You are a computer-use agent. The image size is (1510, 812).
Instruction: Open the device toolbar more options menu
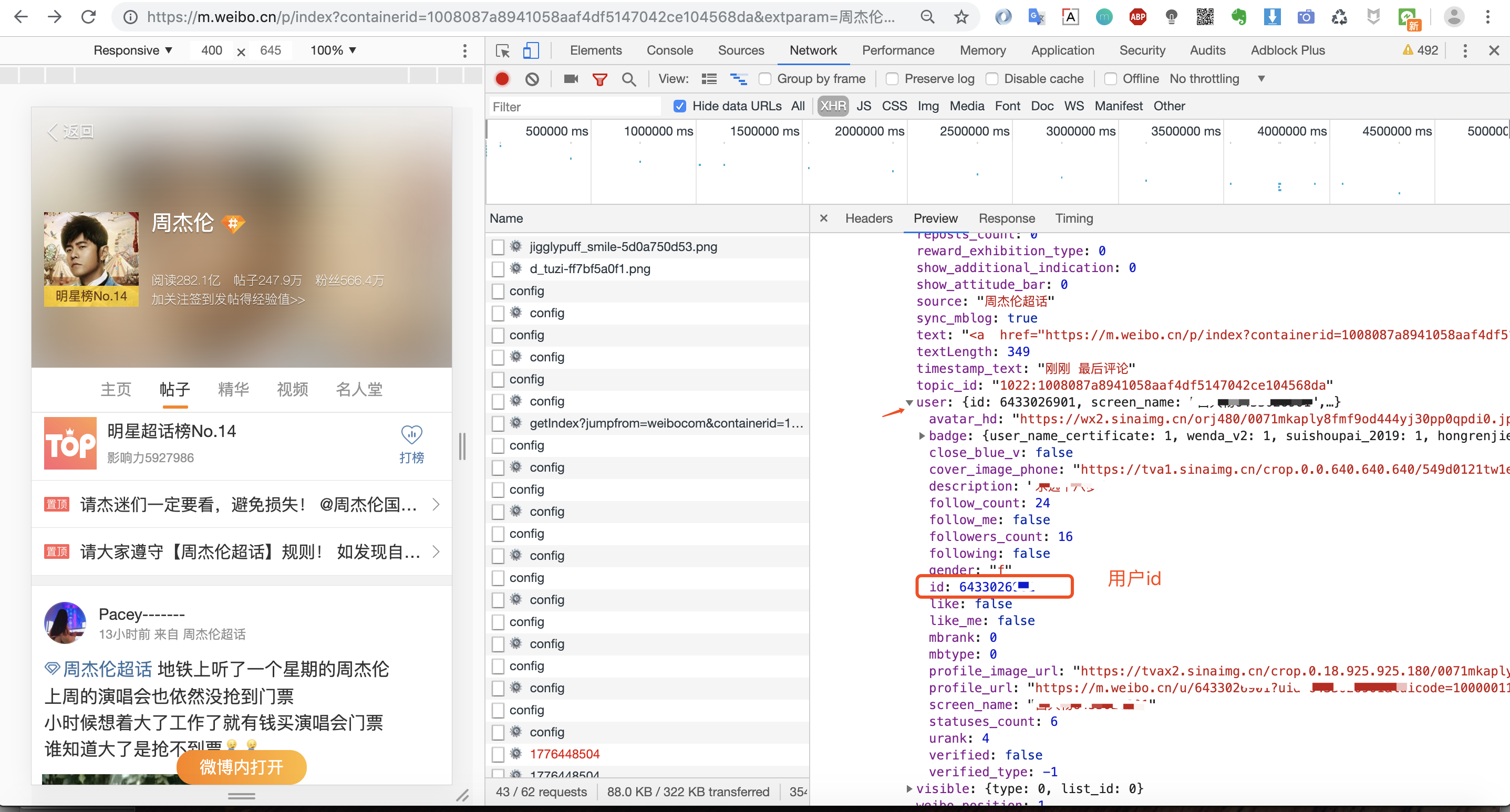465,51
